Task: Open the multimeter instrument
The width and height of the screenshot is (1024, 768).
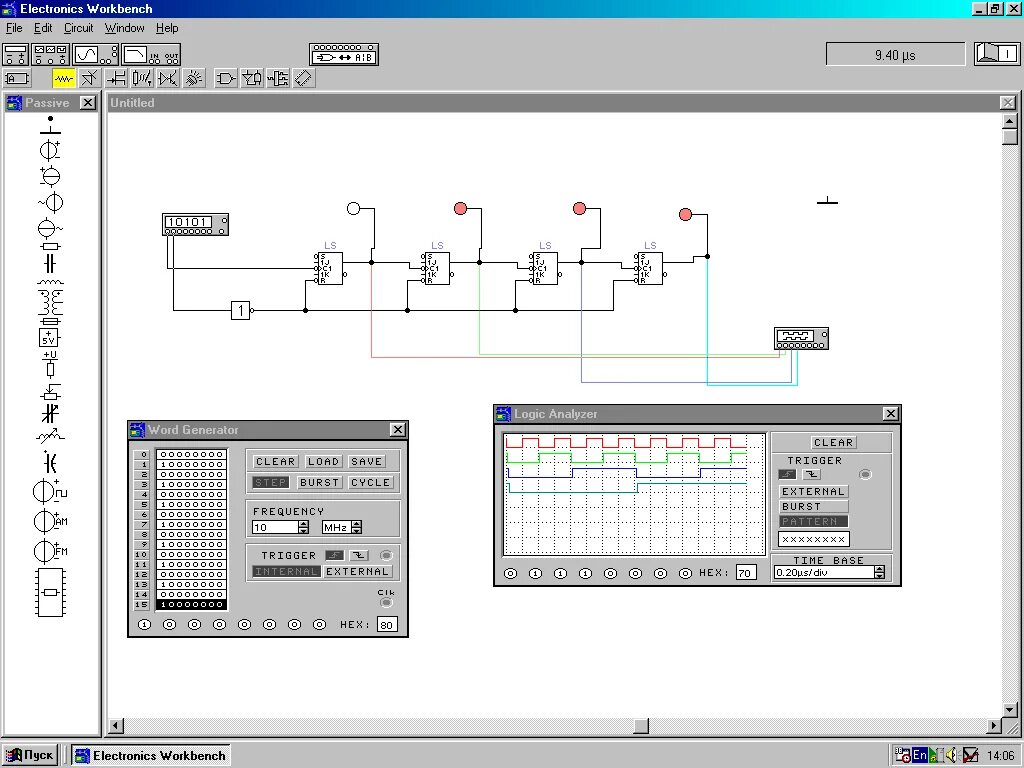Action: point(16,55)
